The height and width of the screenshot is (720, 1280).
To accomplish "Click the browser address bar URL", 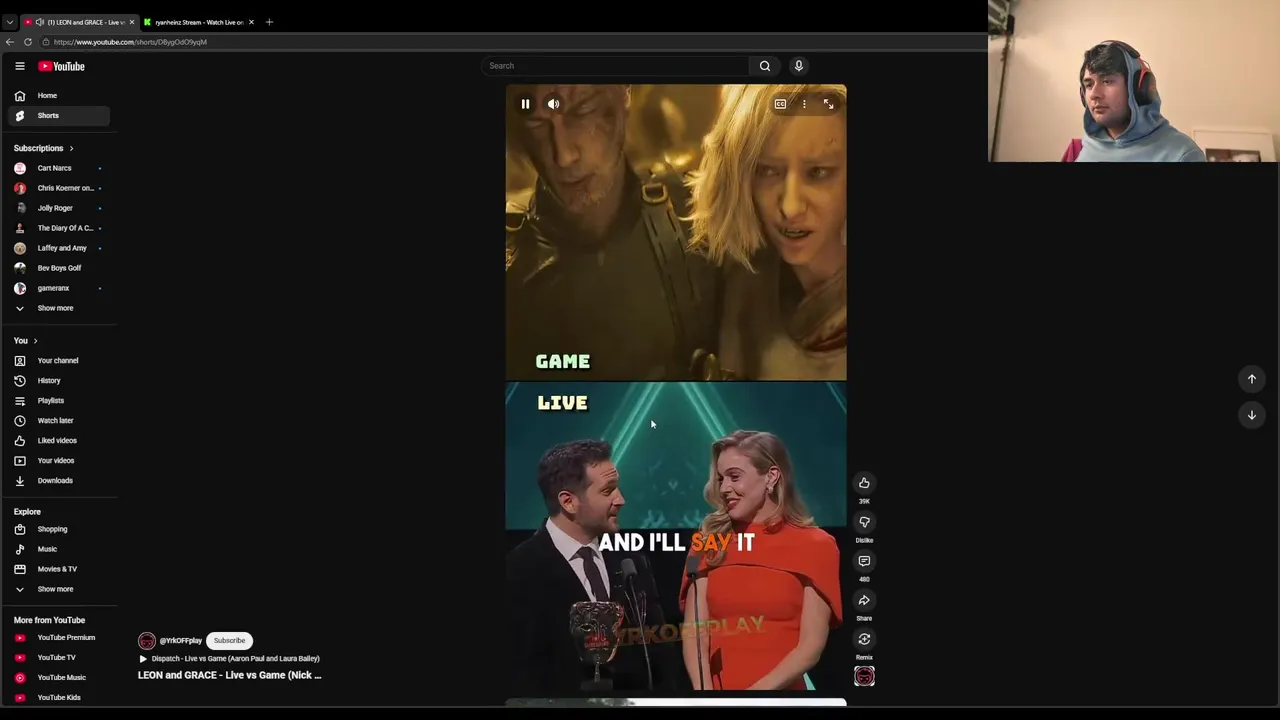I will pos(130,42).
